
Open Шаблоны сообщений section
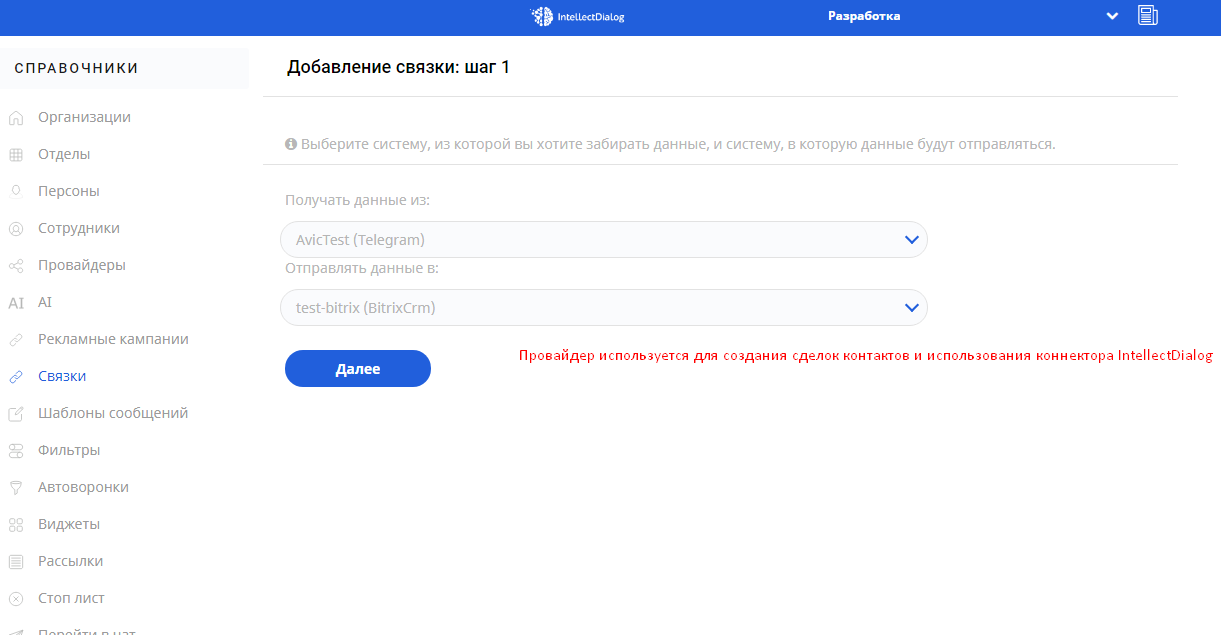tap(113, 413)
